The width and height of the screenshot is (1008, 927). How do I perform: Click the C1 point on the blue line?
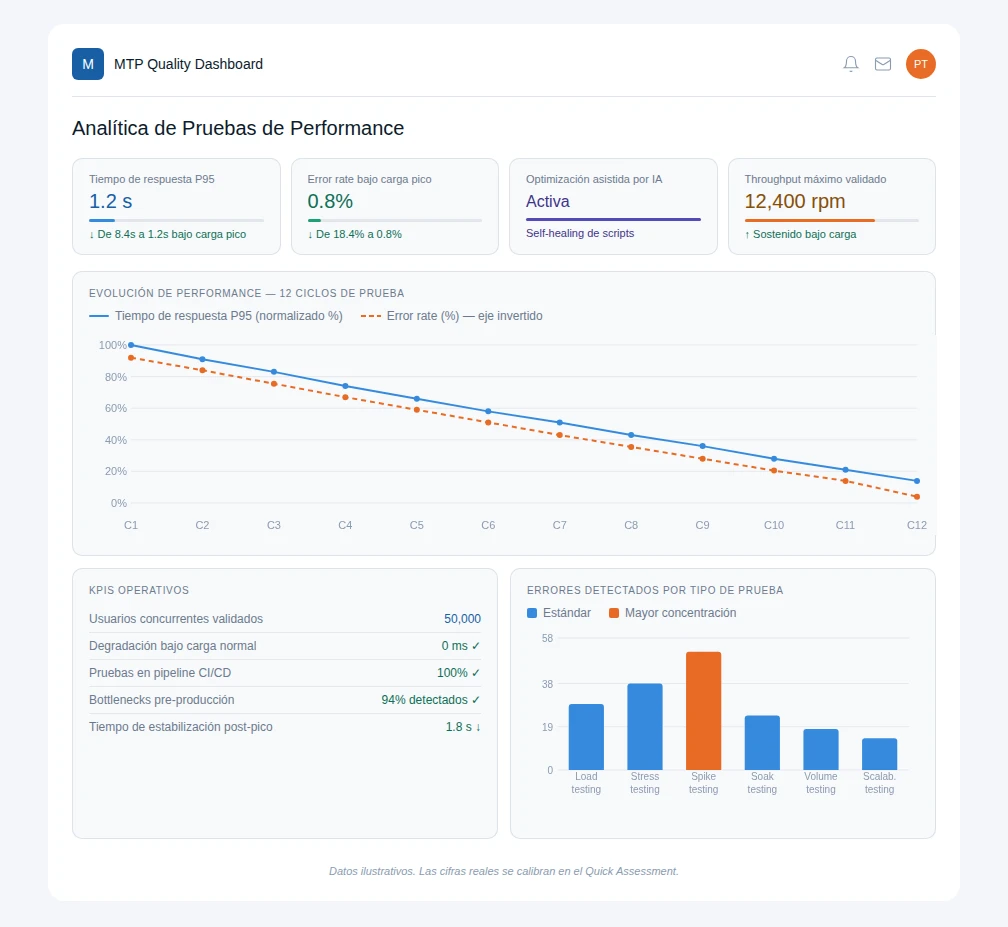tap(131, 345)
